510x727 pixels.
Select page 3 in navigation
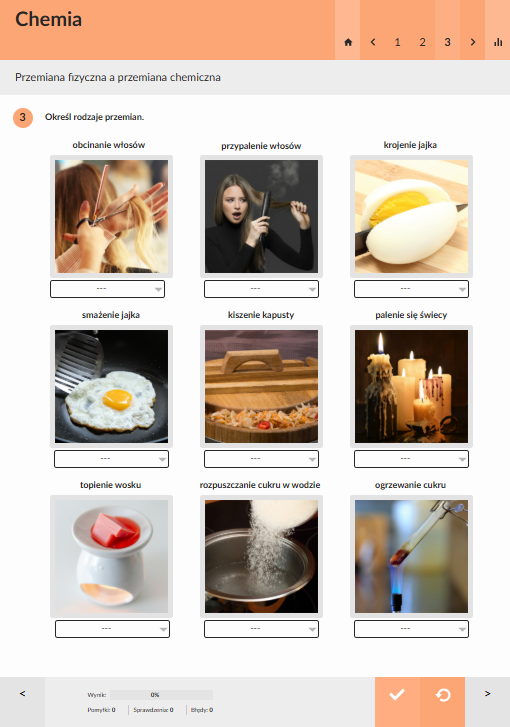pos(447,42)
